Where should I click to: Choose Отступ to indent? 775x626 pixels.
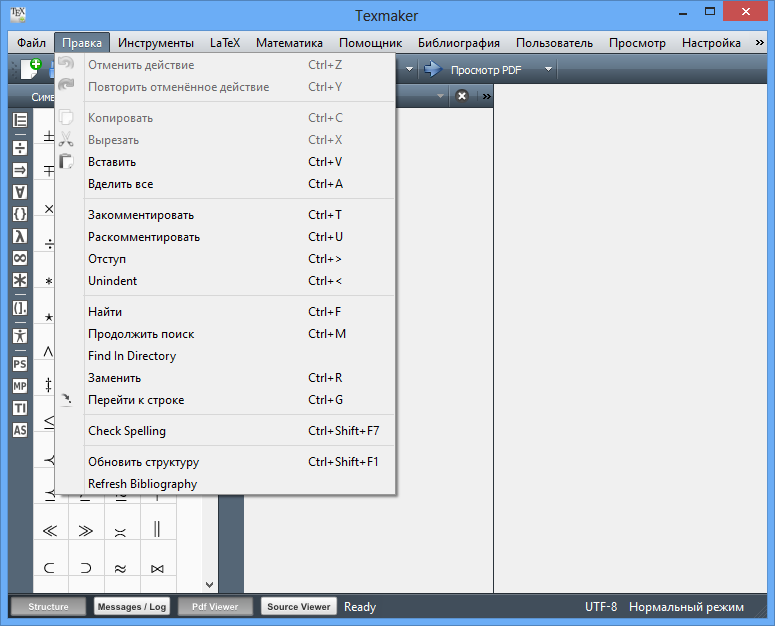pyautogui.click(x=225, y=259)
